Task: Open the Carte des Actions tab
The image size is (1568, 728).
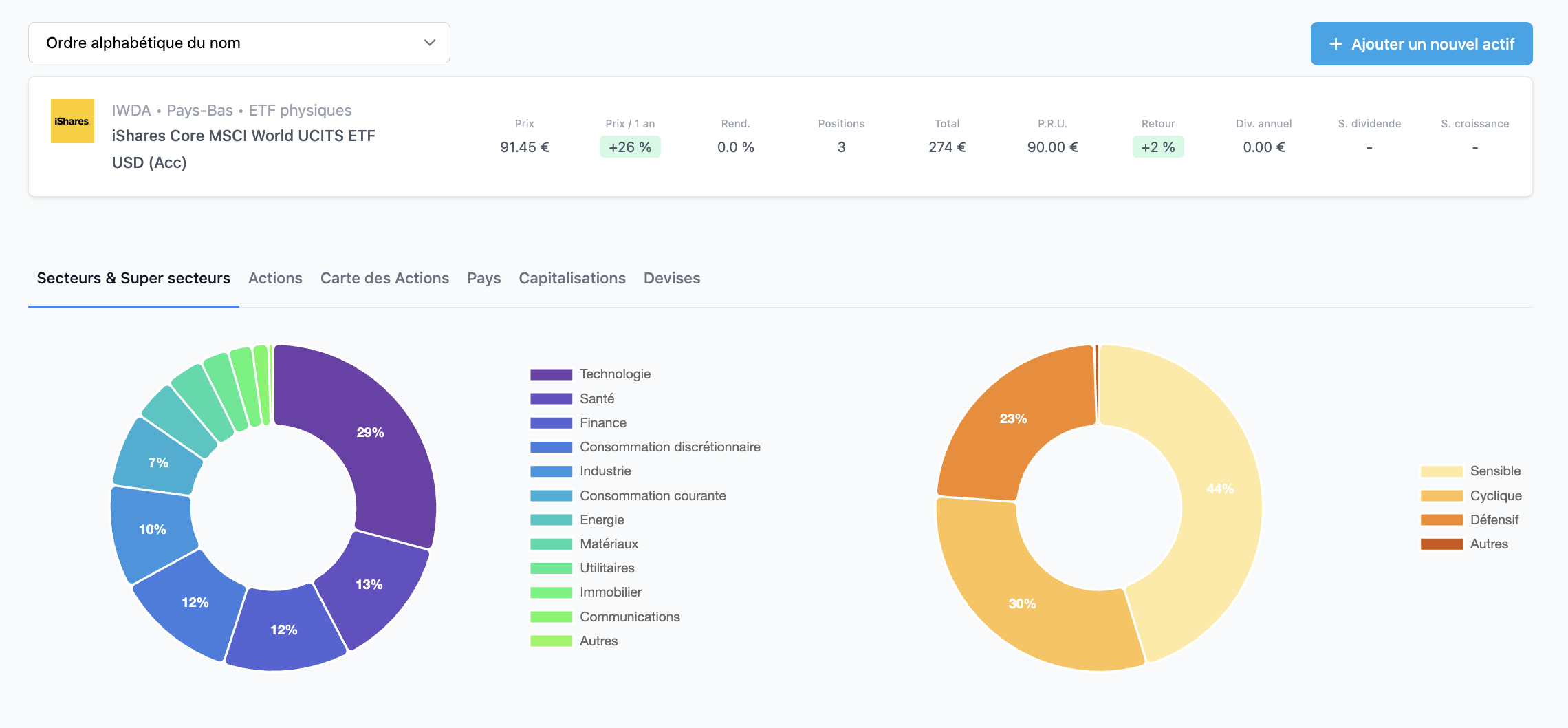Action: tap(384, 278)
